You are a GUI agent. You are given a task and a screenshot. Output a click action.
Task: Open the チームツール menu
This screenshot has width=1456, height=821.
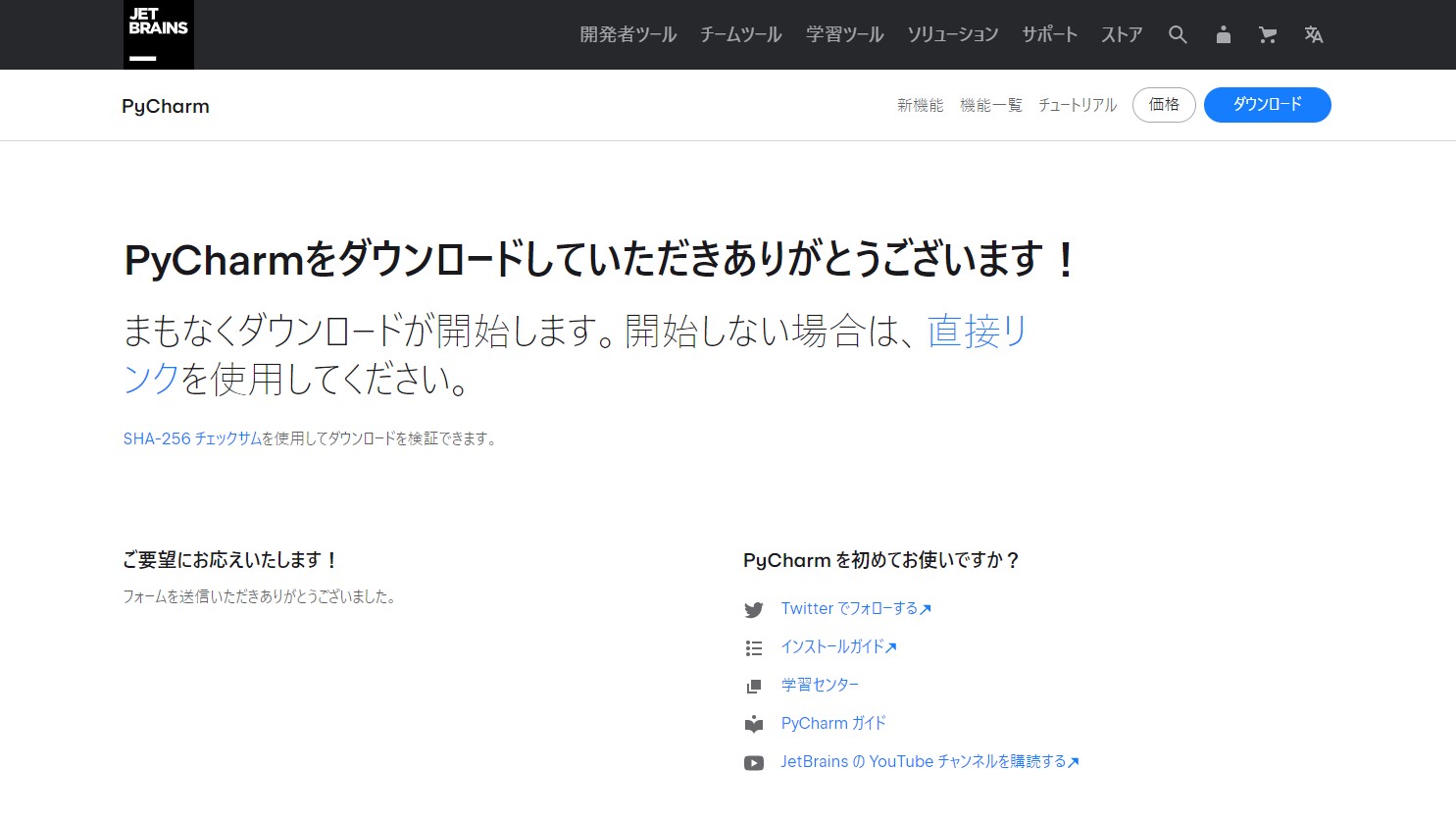pyautogui.click(x=741, y=35)
